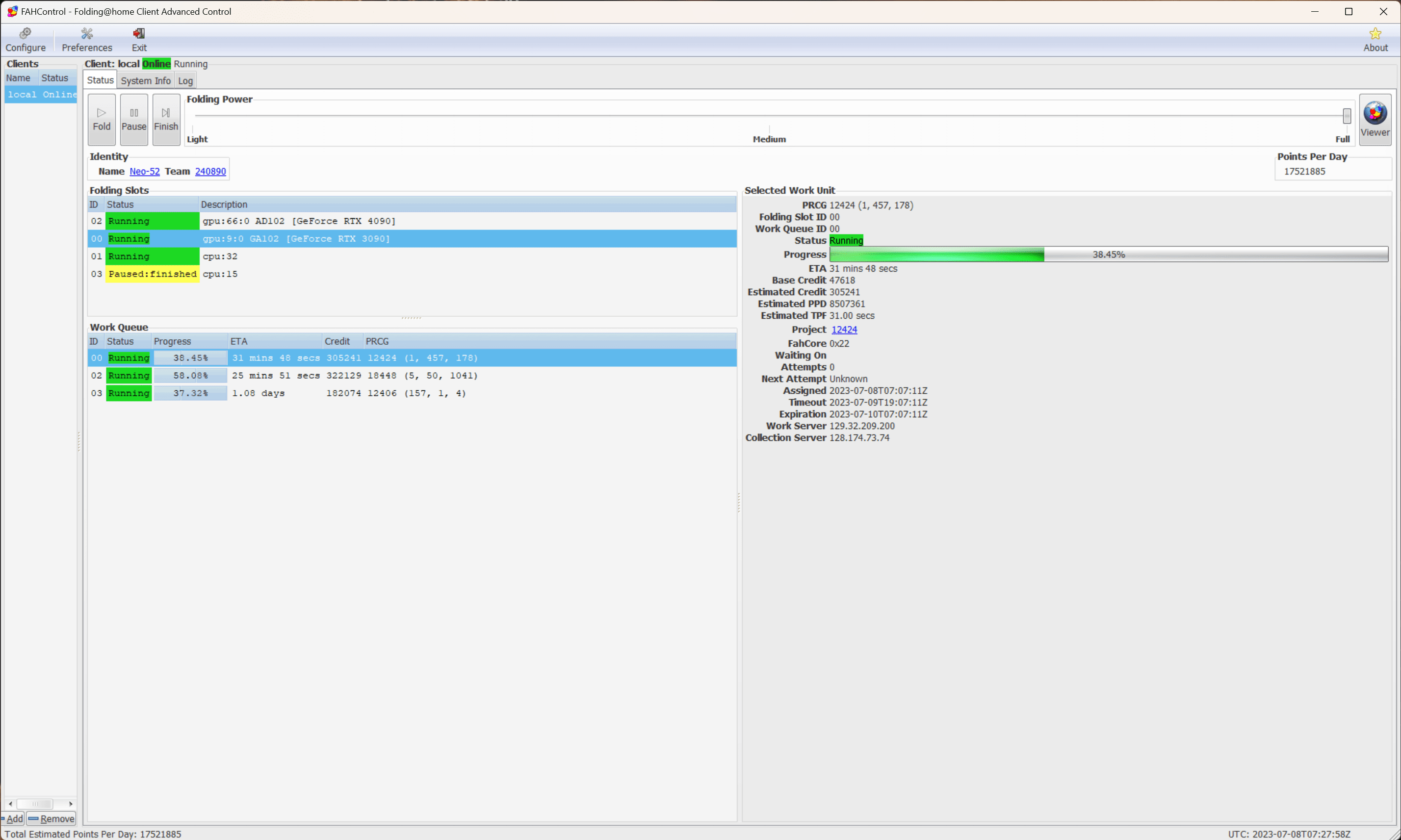Select work queue row 00 at 38.45%
Viewport: 1401px width, 840px height.
(x=412, y=358)
